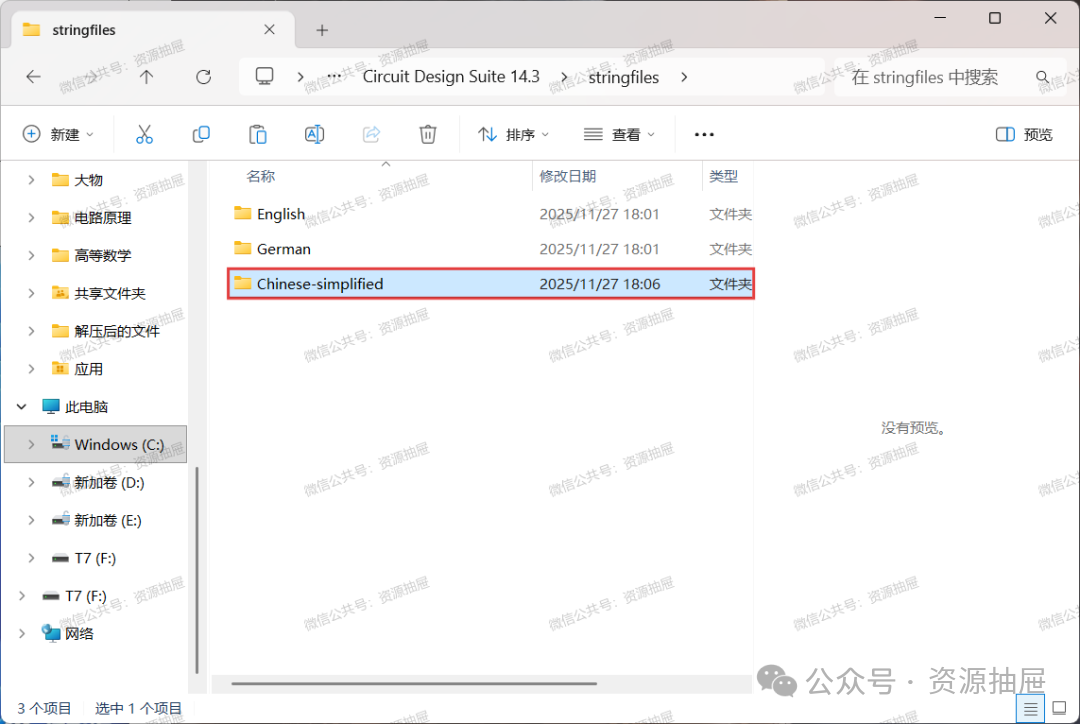Select 解压后的文件 folder in sidebar
The image size is (1080, 724).
116,331
